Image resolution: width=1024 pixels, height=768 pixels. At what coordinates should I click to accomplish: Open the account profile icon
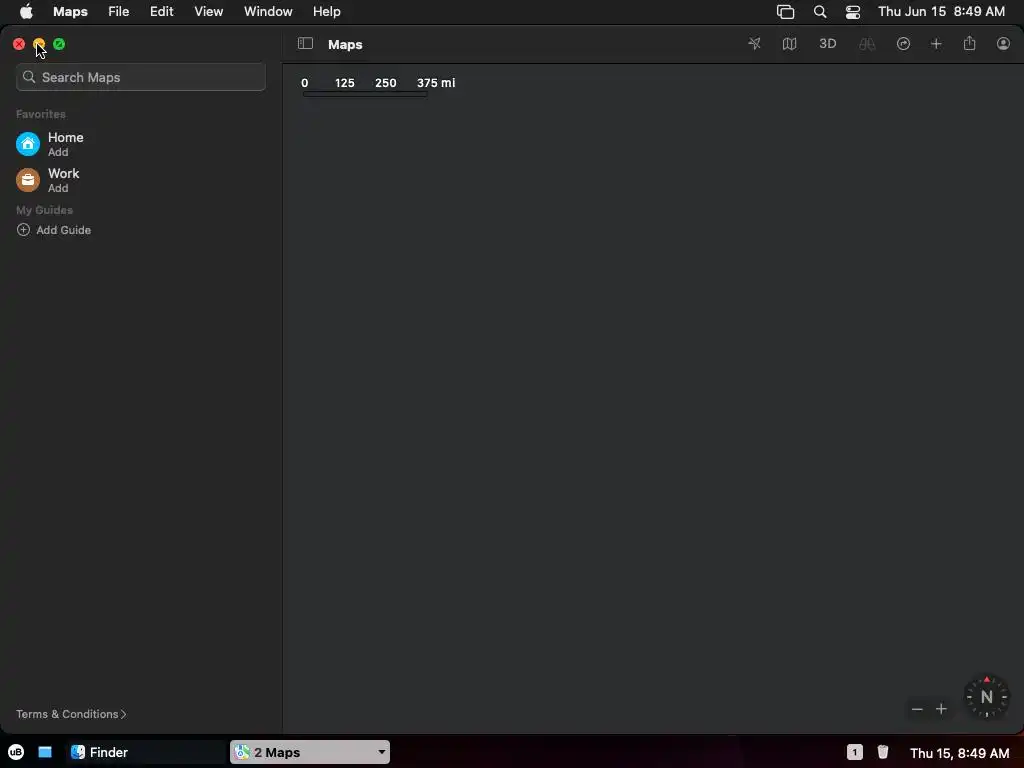click(x=1003, y=44)
